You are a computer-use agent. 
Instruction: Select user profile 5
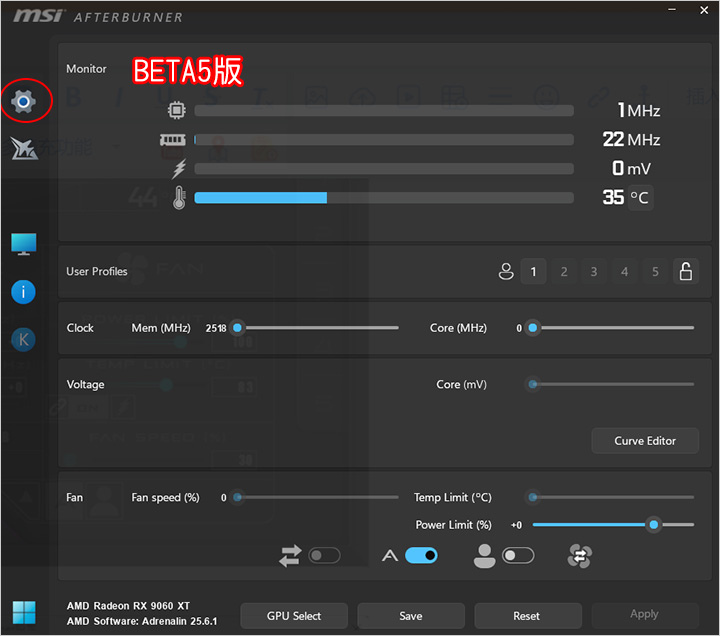(655, 271)
